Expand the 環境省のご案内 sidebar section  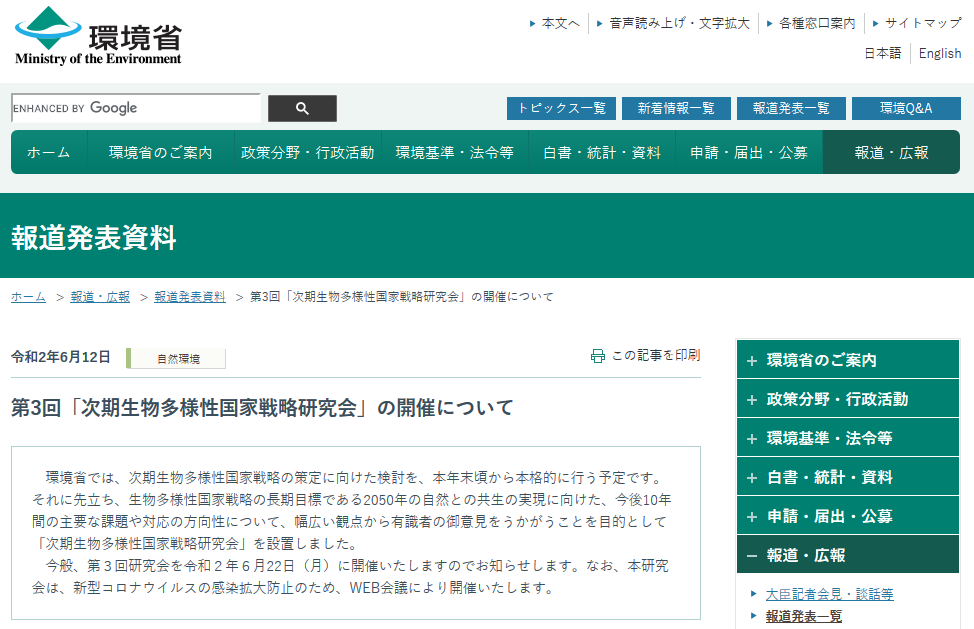click(x=847, y=360)
